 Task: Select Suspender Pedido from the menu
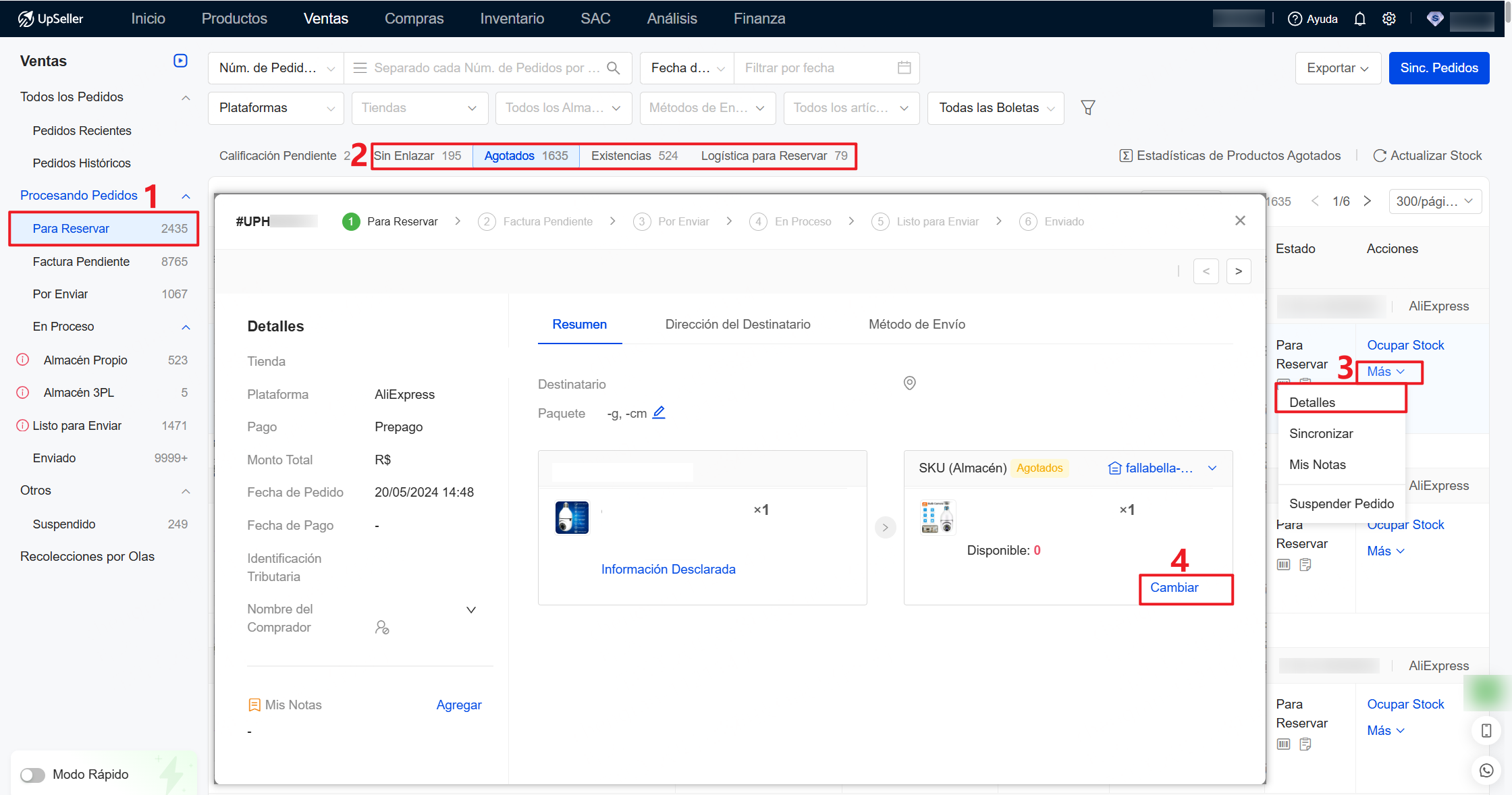pos(1341,503)
